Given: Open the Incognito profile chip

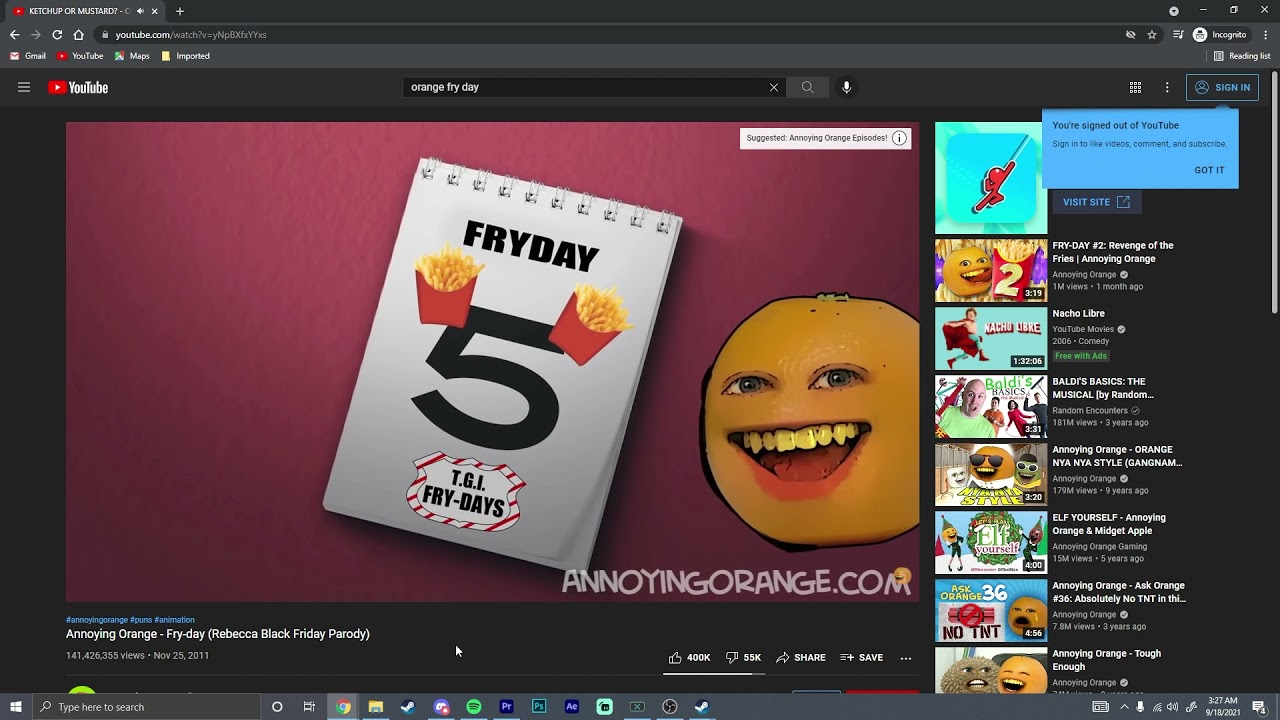Looking at the screenshot, I should click(1220, 34).
